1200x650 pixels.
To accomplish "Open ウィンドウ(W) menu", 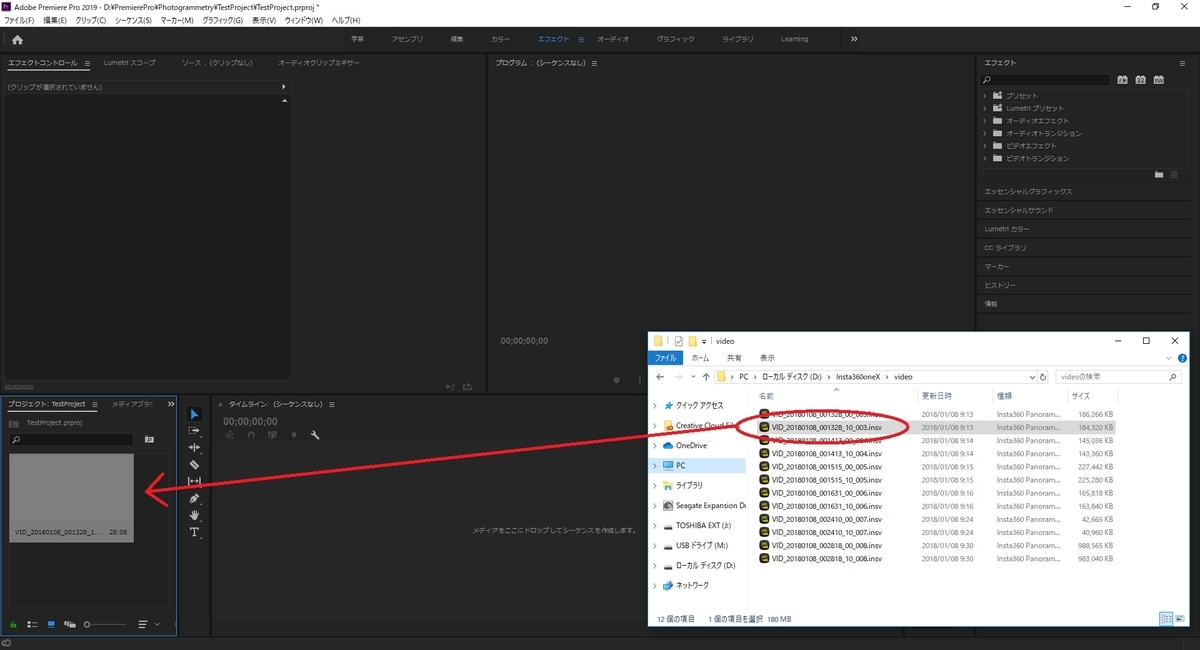I will click(x=304, y=20).
